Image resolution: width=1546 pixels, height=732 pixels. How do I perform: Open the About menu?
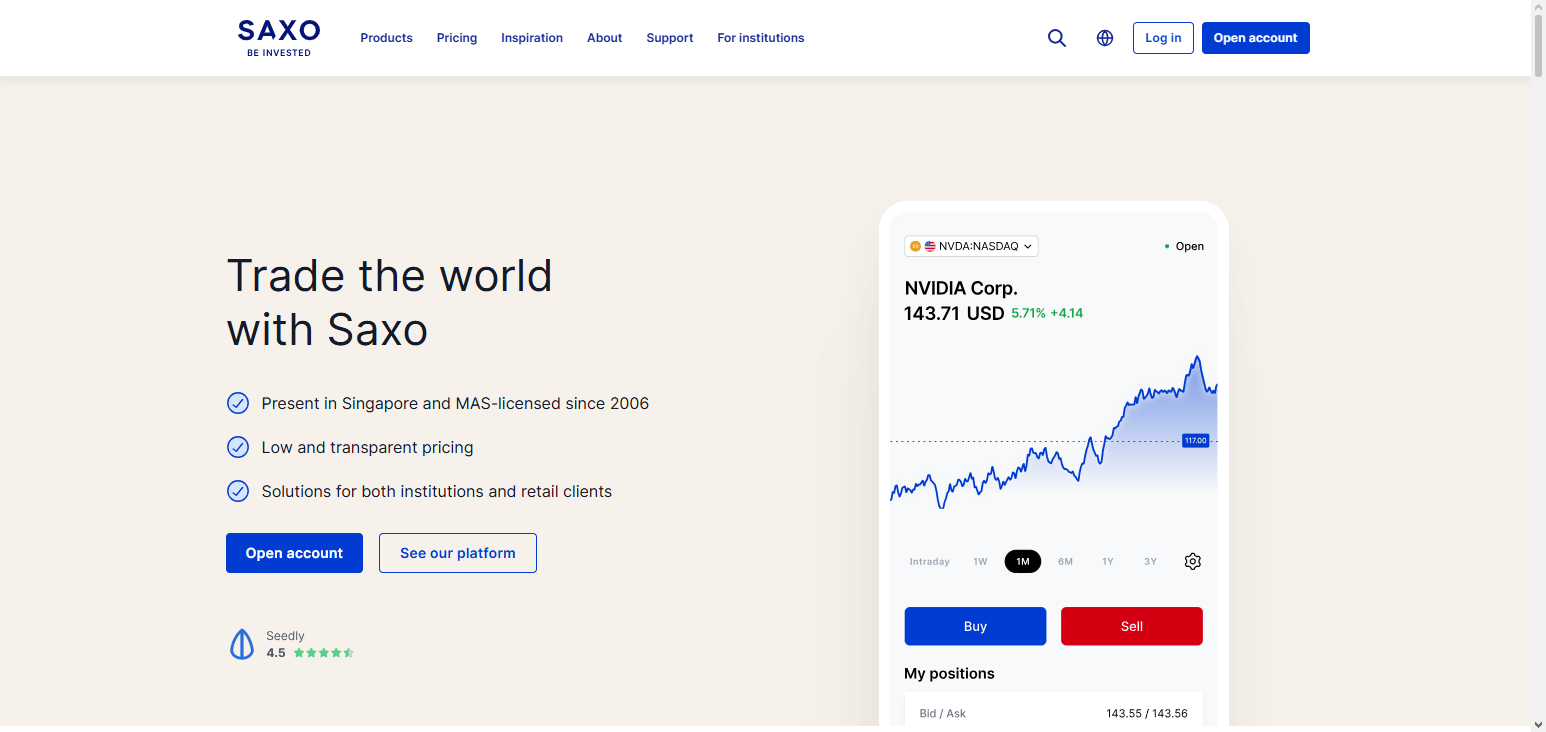point(605,38)
